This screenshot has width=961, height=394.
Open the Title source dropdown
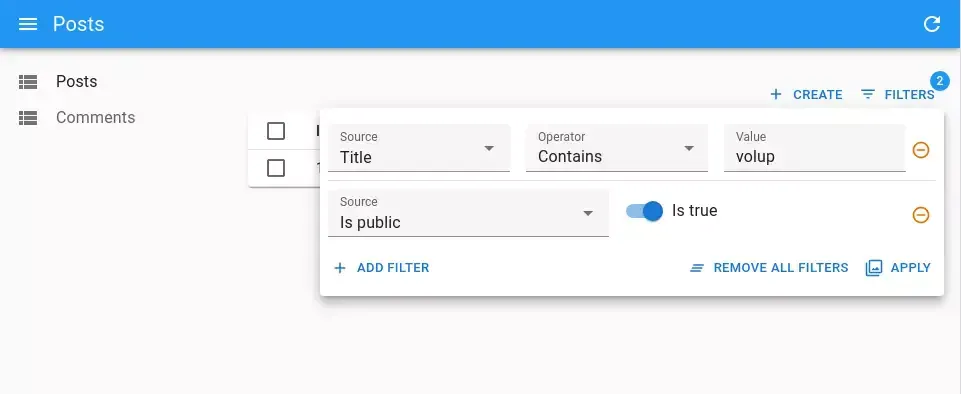tap(419, 148)
